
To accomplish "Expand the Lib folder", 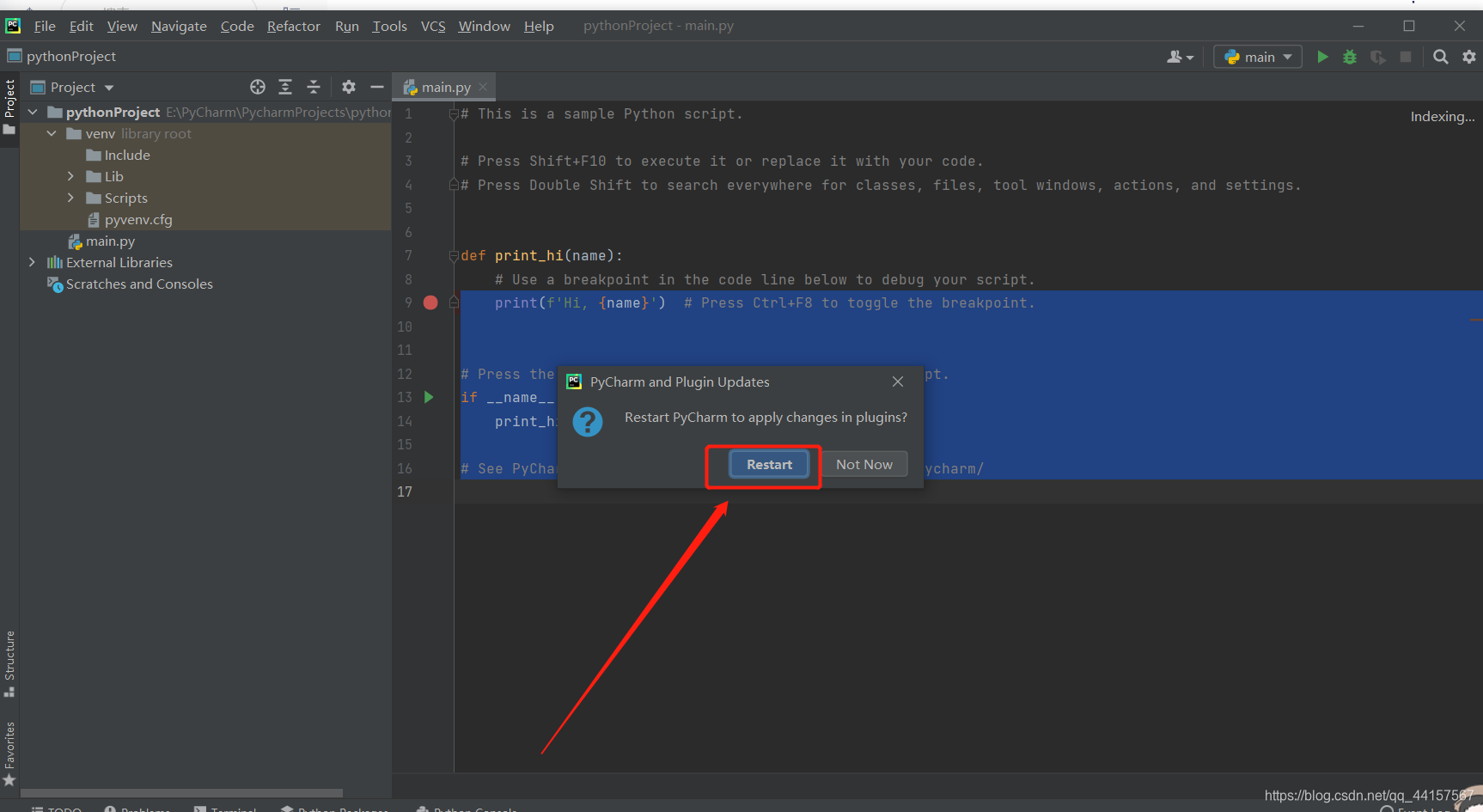I will click(70, 176).
